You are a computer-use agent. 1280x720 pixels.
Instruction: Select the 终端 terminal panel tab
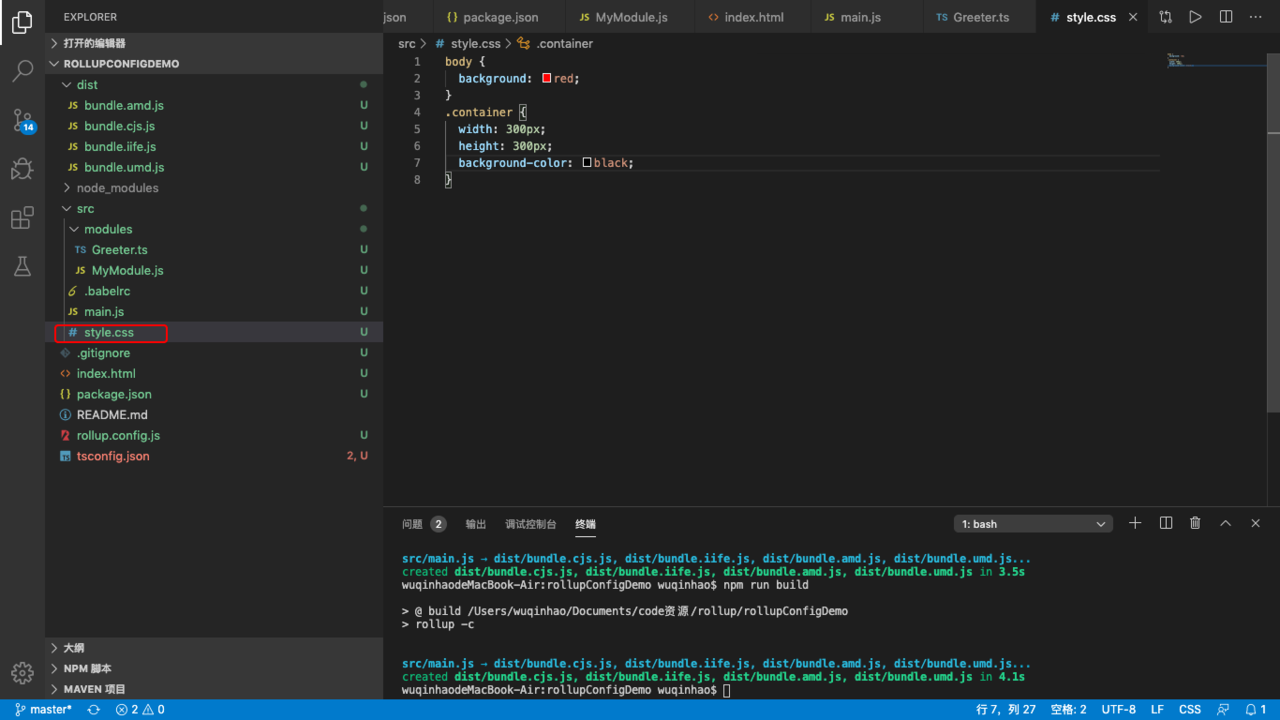[586, 524]
